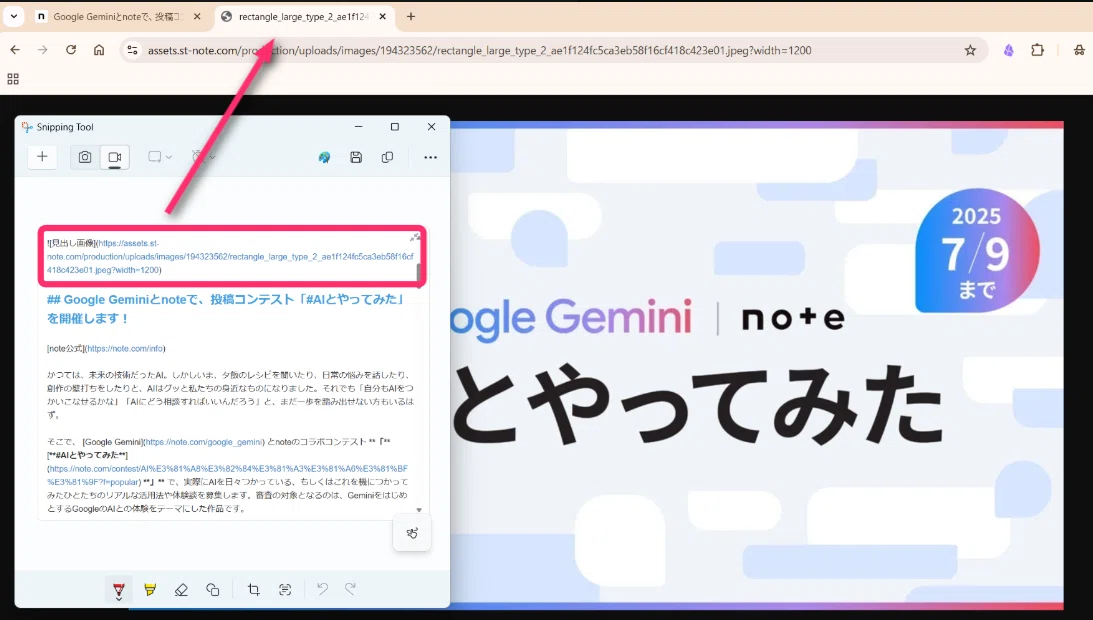Image resolution: width=1093 pixels, height=620 pixels.
Task: Select the rectangle_large_type_2 browser tab
Action: click(303, 17)
